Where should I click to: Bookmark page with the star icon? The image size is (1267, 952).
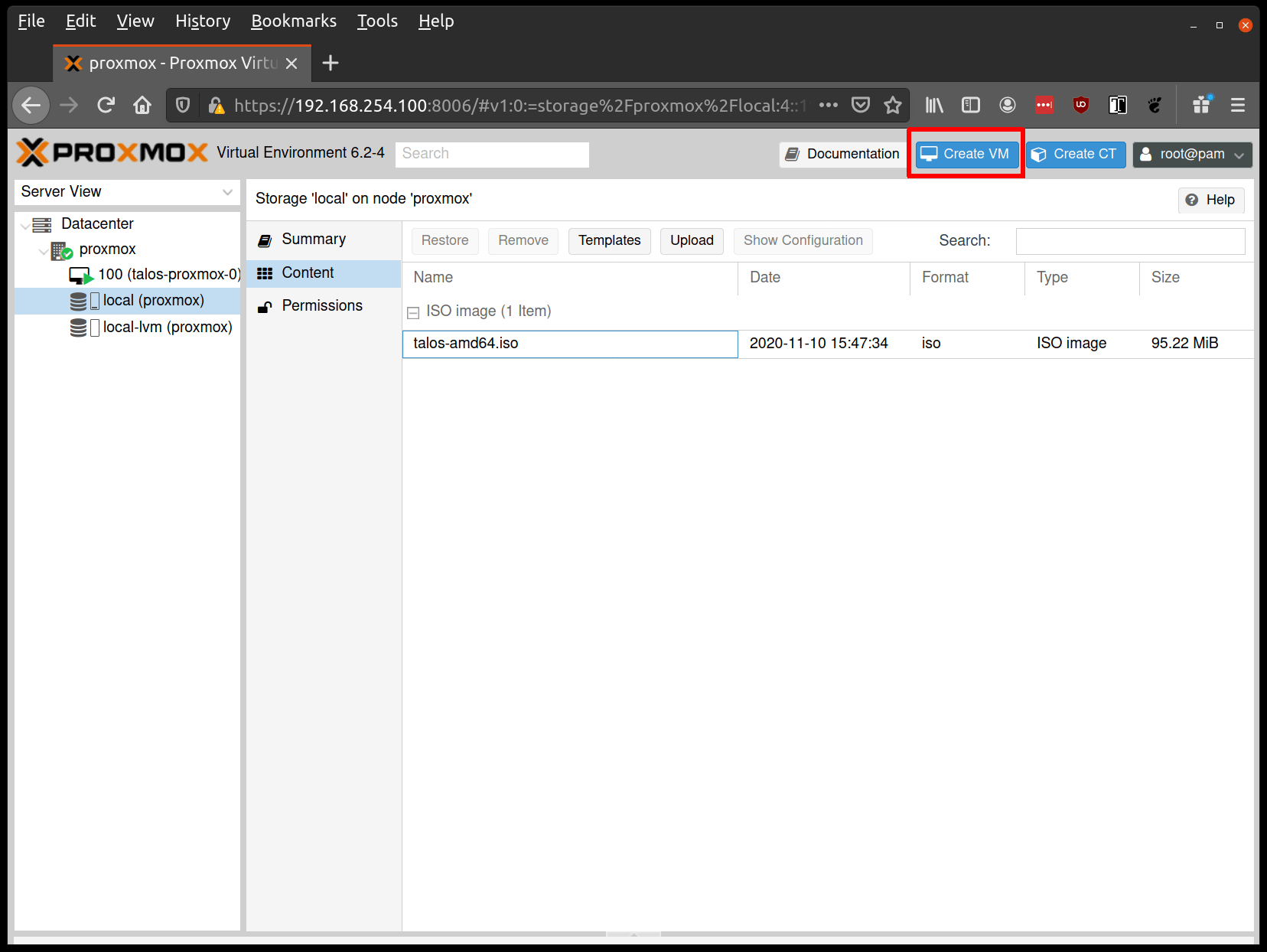(892, 105)
